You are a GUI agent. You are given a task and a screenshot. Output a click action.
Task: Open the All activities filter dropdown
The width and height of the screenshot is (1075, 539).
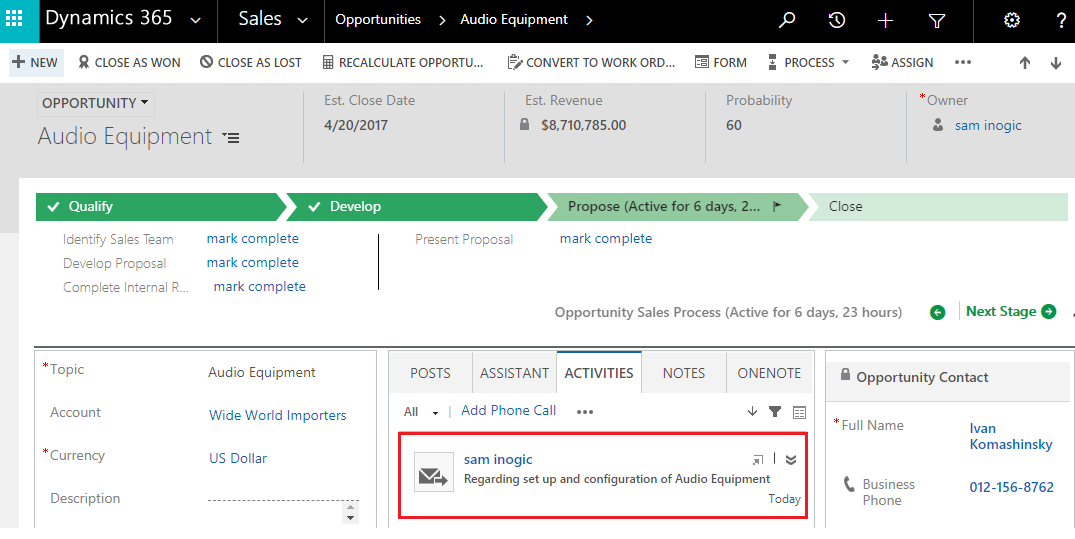point(420,412)
